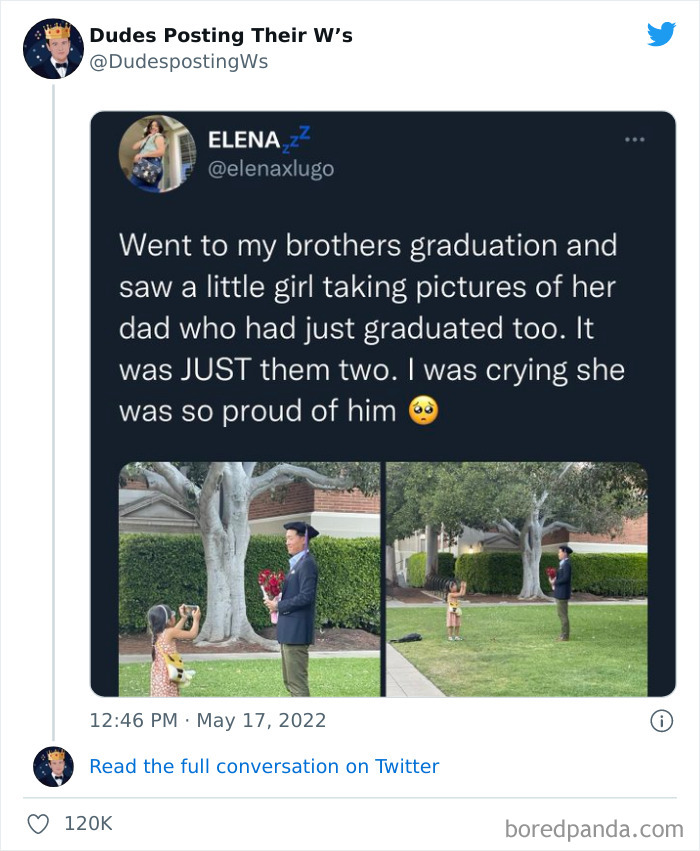Click the pleading face emoji in the tweet
This screenshot has height=851, width=700.
(x=424, y=411)
